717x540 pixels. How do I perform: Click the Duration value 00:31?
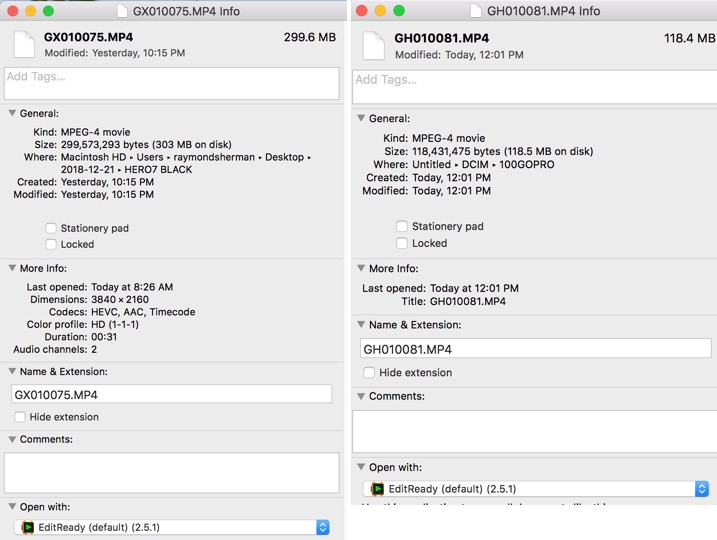click(x=104, y=337)
